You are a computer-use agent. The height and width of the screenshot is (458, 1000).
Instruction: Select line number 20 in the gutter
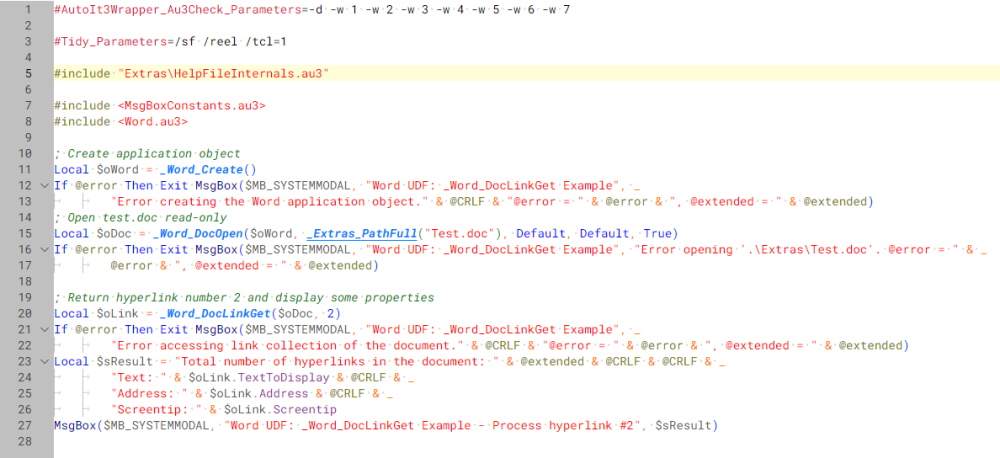[x=25, y=313]
